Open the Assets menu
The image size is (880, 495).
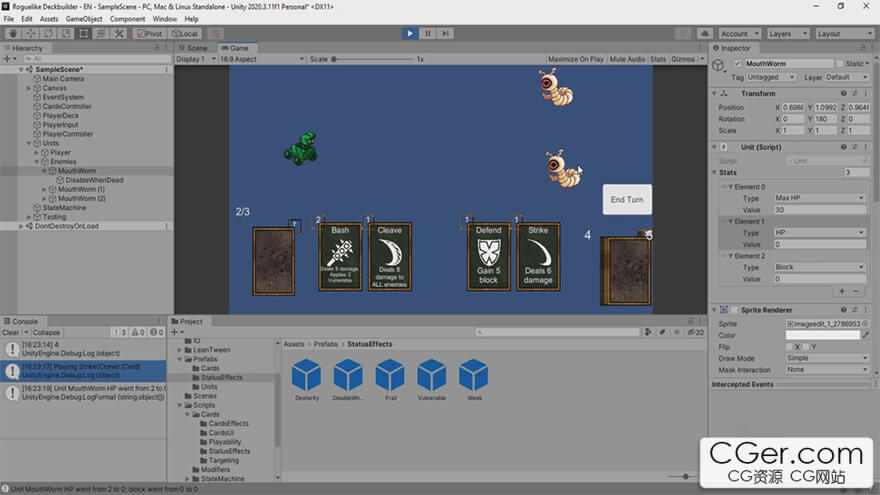pyautogui.click(x=49, y=19)
